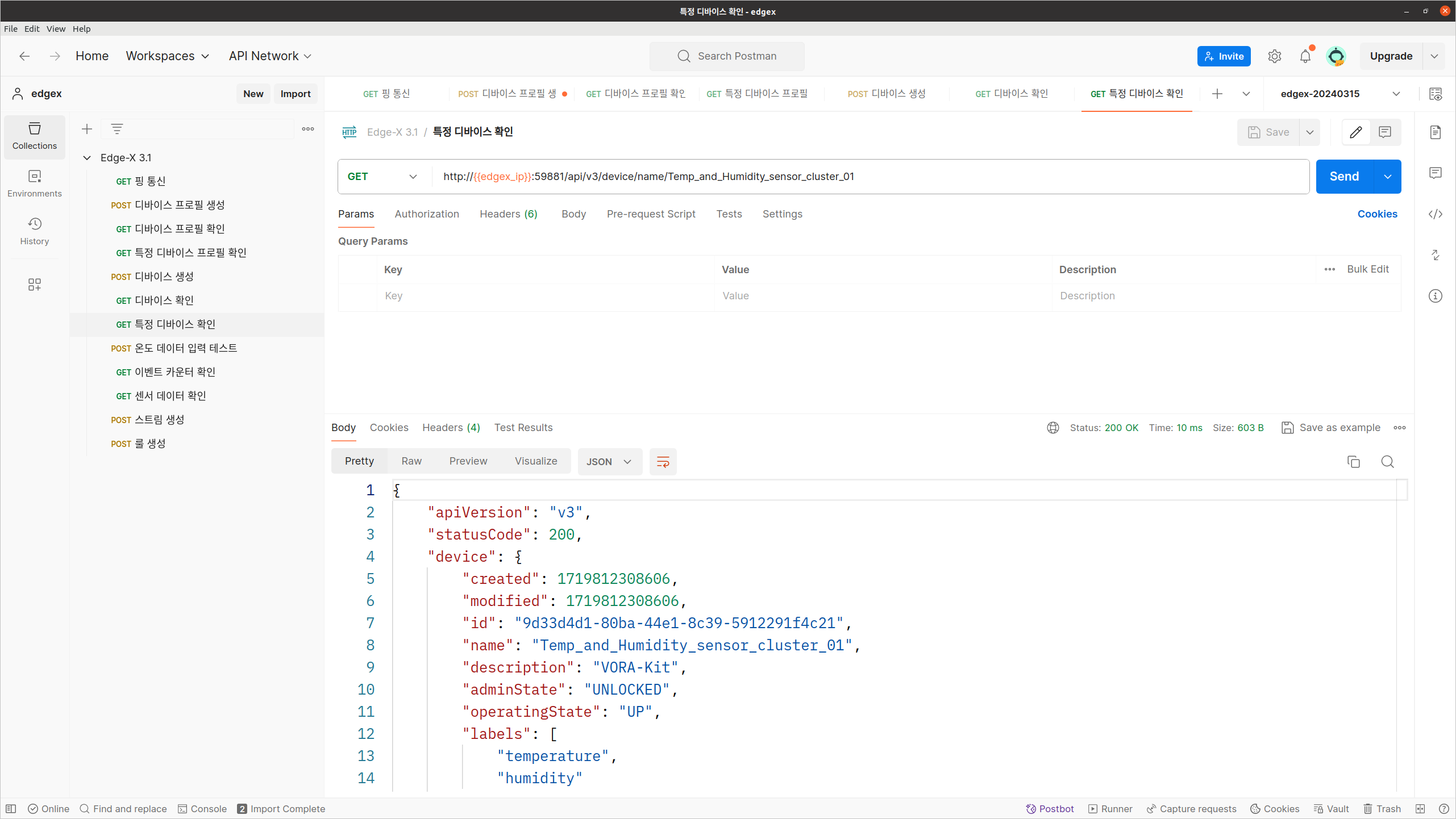This screenshot has width=1456, height=819.
Task: Open the configure workspace sidebar icon
Action: (35, 284)
